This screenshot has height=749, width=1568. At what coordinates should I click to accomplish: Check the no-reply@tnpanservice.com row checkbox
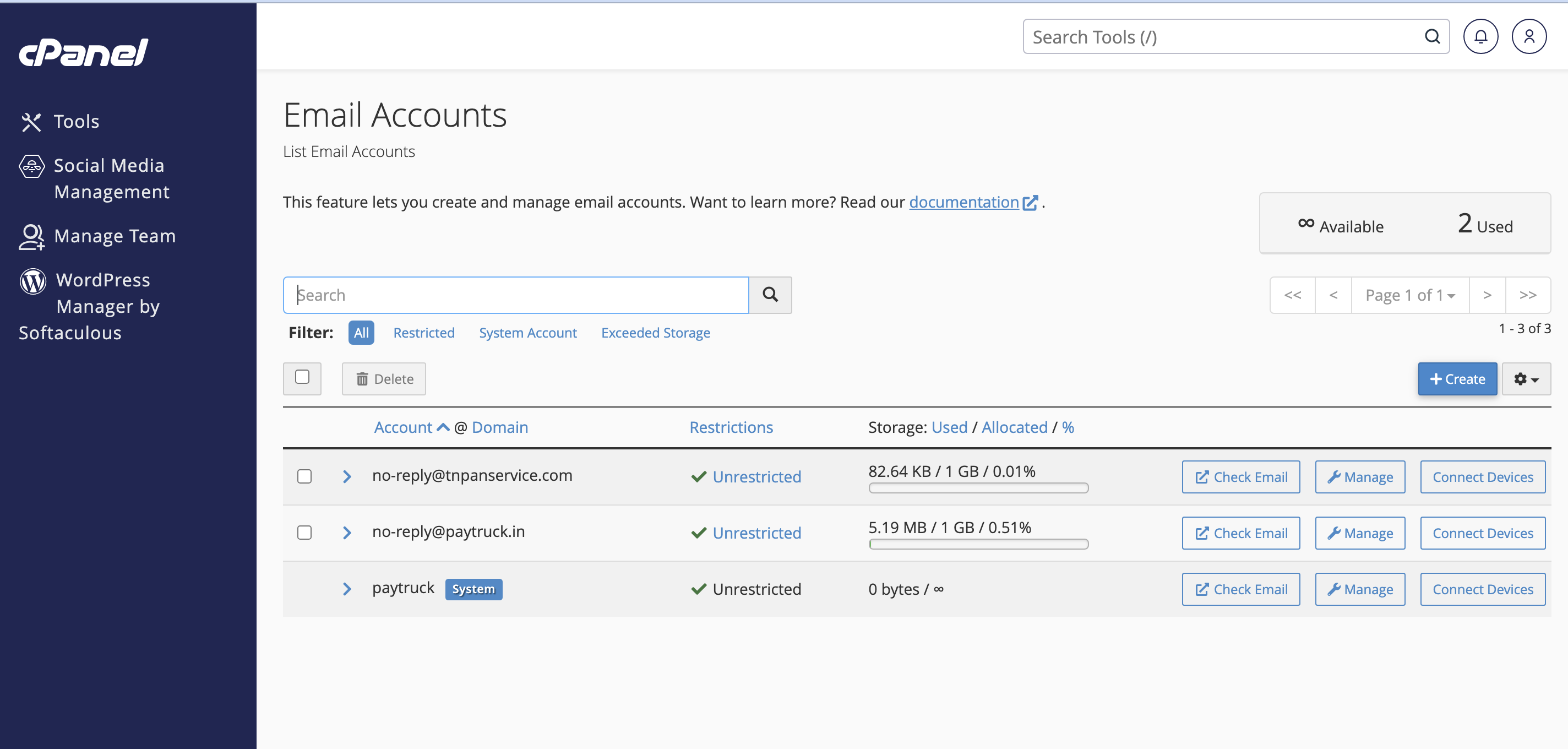(x=304, y=476)
